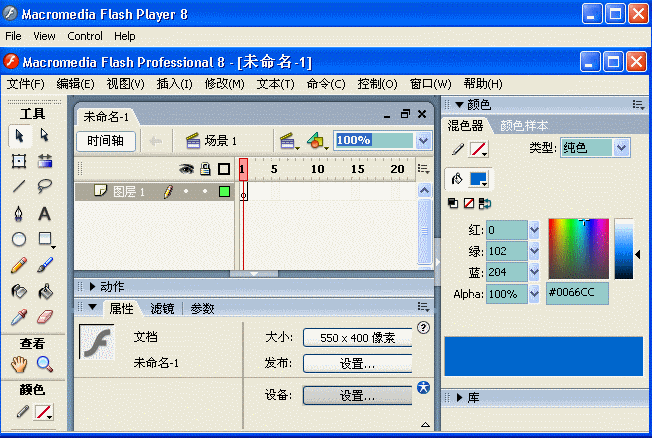The image size is (652, 438).
Task: Toggle show/hide all layers eye icon
Action: [186, 168]
